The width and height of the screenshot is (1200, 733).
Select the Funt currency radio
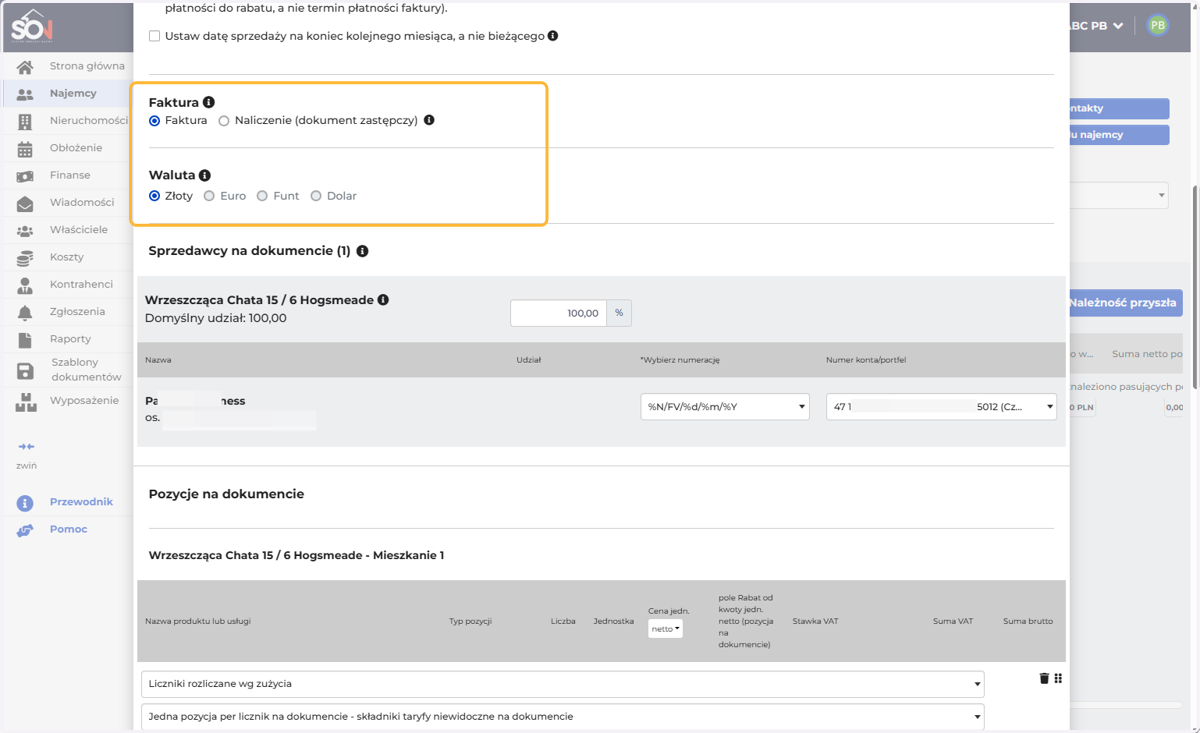point(262,196)
